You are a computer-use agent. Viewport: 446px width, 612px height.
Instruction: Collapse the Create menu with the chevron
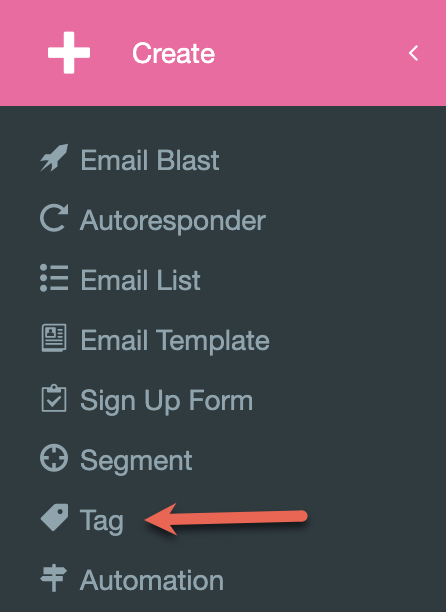pos(414,53)
